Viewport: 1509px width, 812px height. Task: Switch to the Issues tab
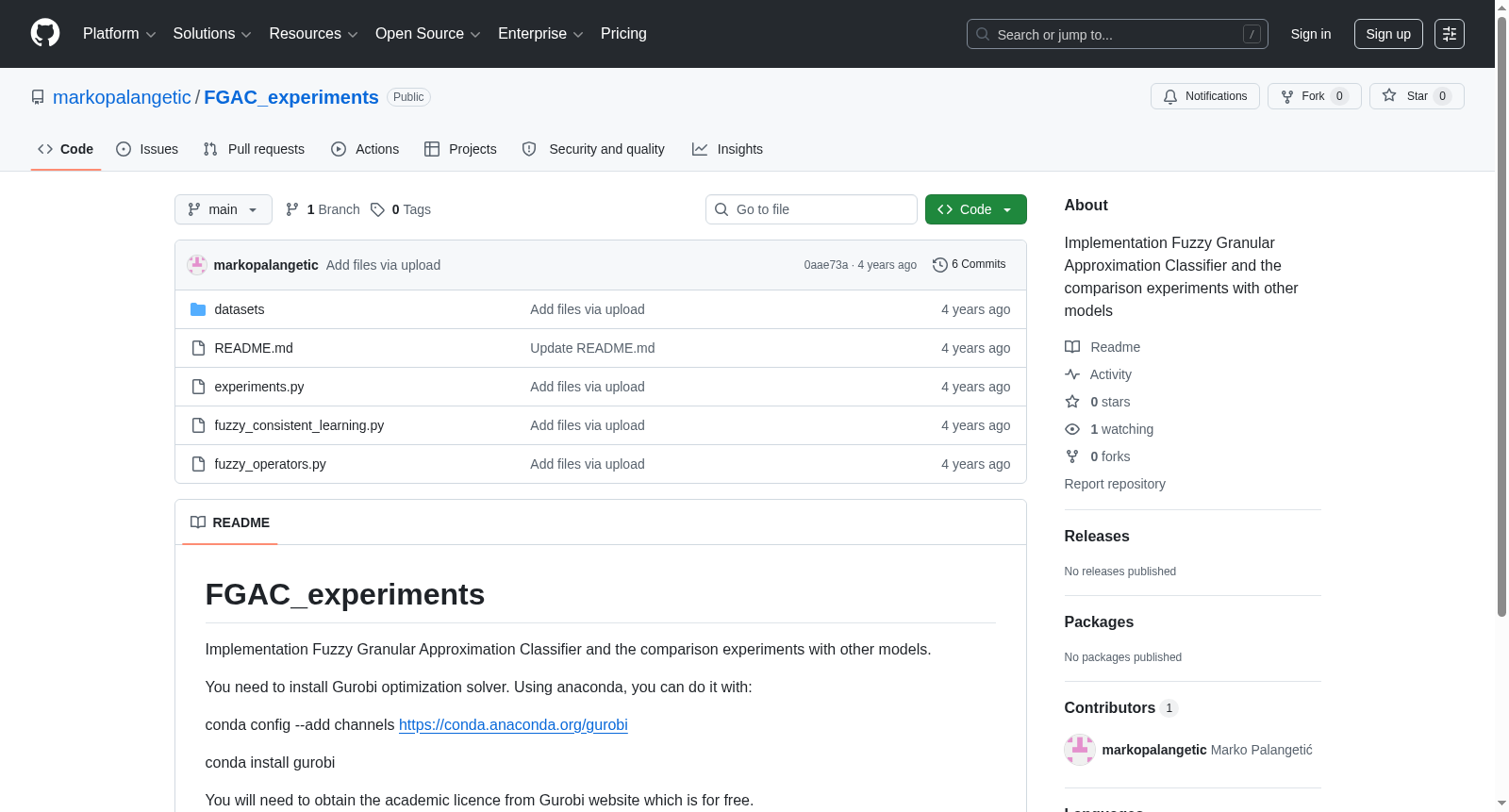pos(147,149)
